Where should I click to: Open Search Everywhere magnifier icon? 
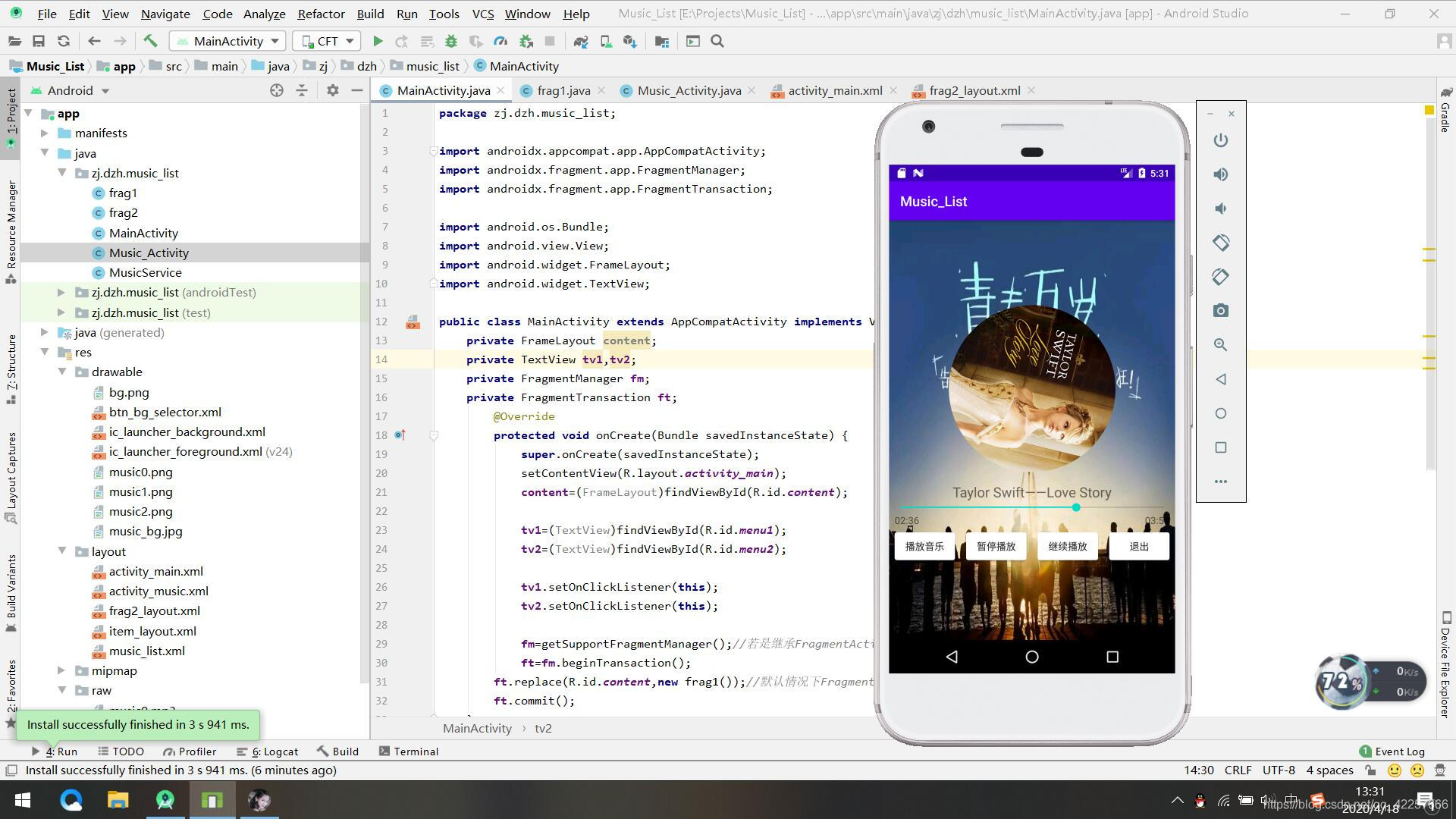click(x=717, y=42)
